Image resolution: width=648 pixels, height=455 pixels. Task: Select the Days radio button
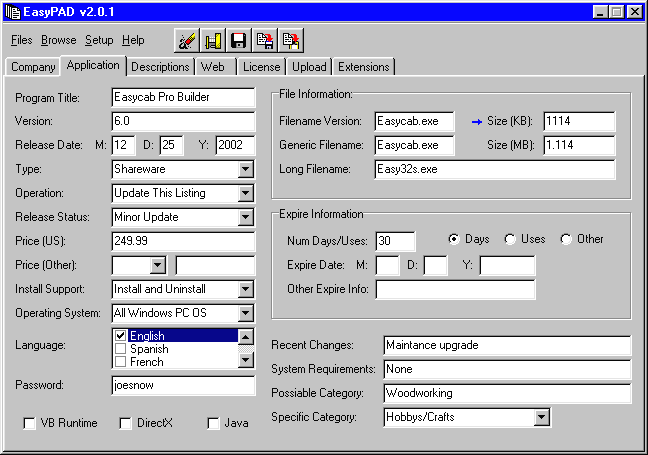(x=454, y=239)
